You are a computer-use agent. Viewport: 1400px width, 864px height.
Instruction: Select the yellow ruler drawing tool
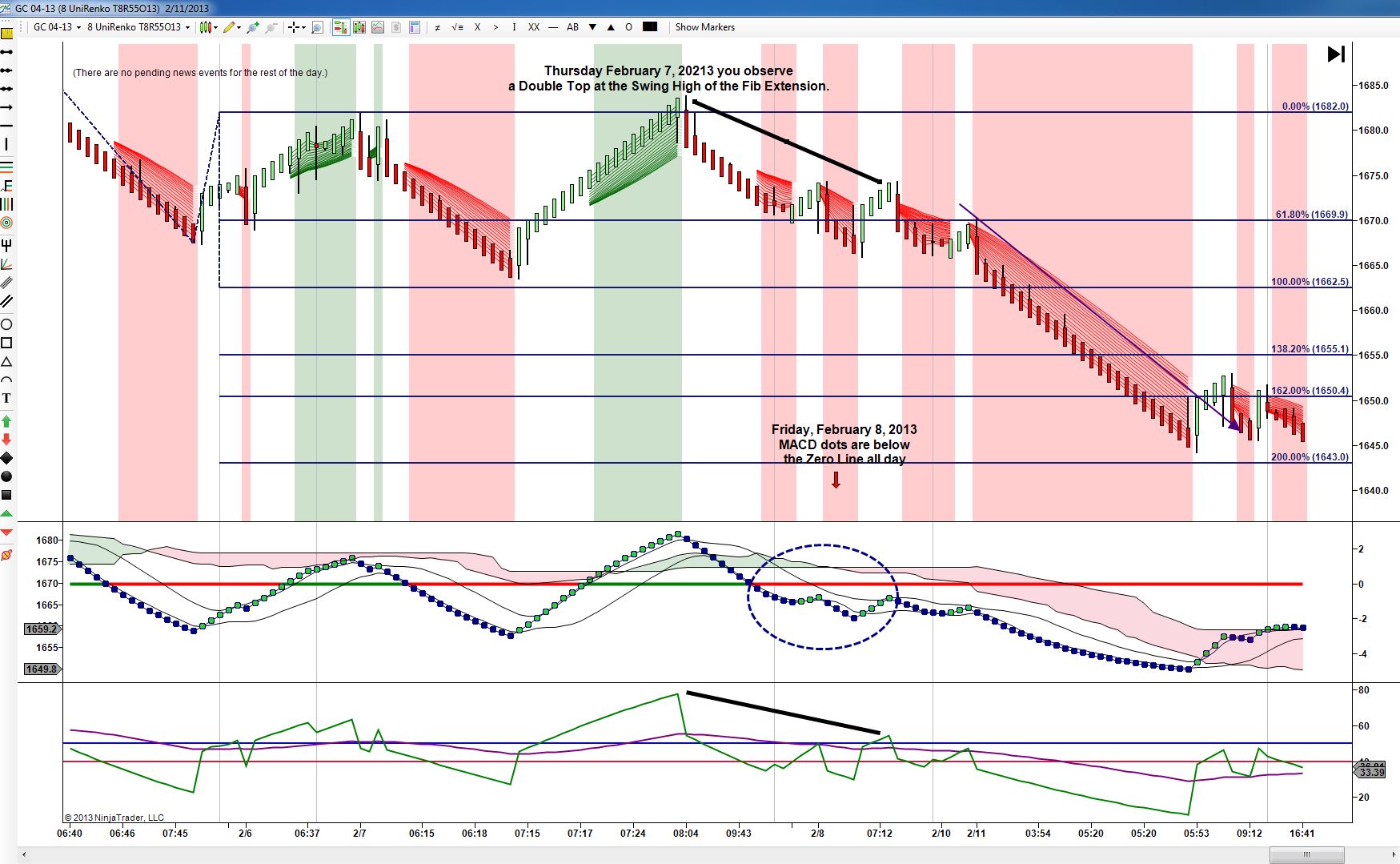tap(6, 33)
